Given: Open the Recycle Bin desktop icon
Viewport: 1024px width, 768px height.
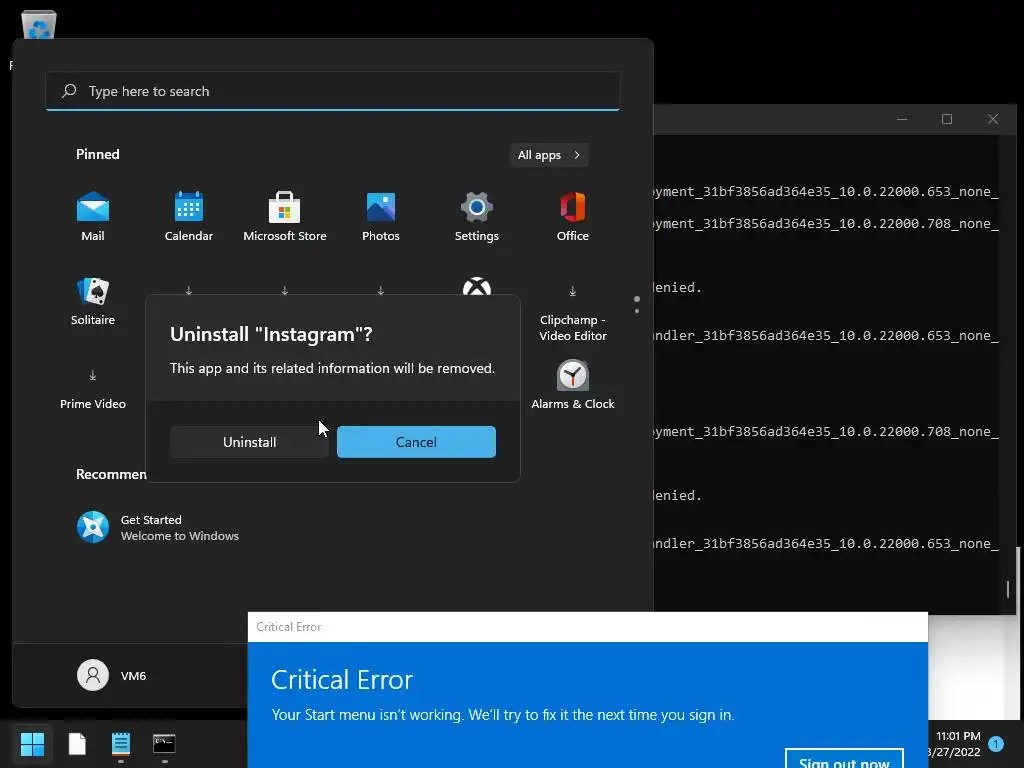Looking at the screenshot, I should [39, 25].
